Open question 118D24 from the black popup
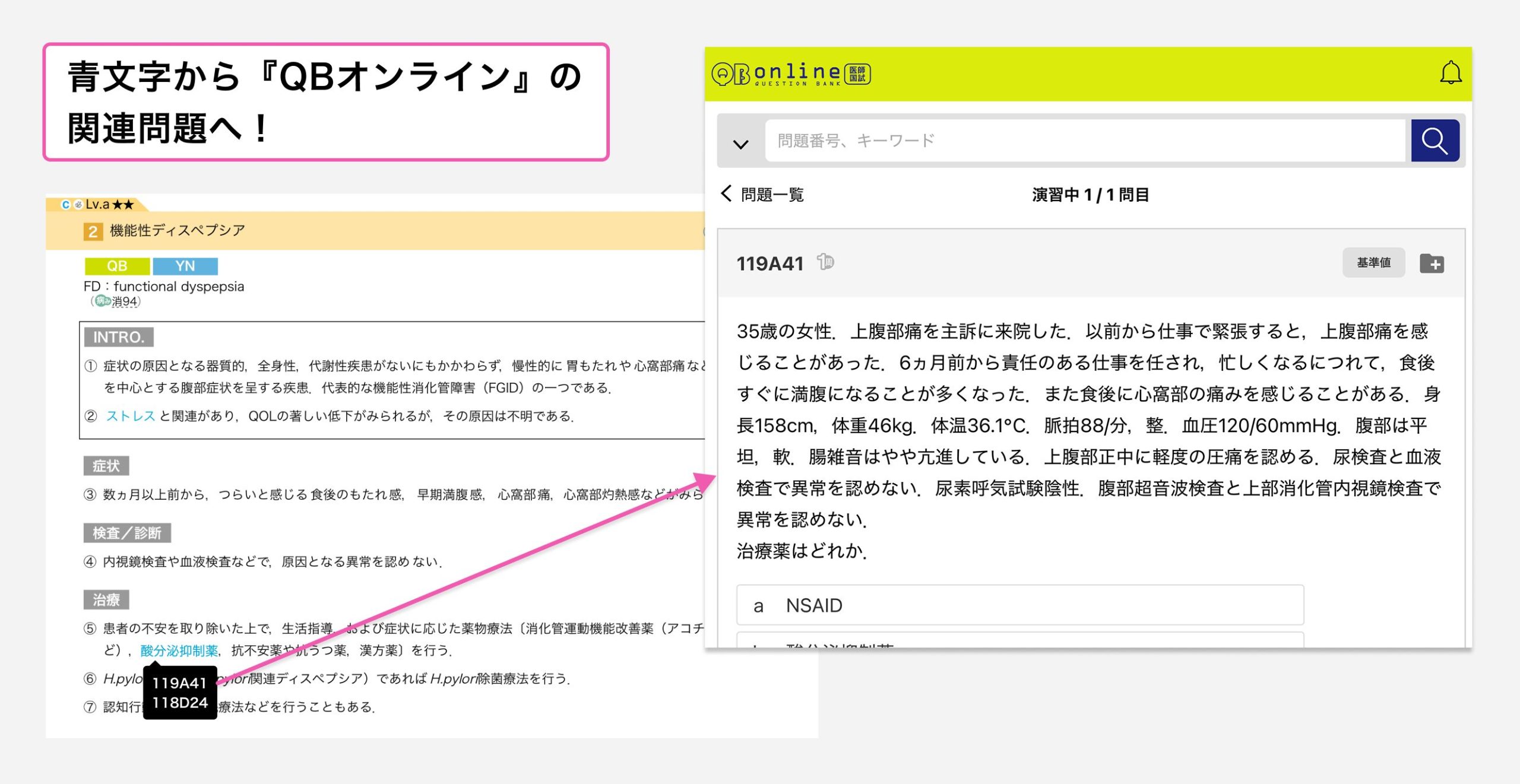 click(179, 703)
